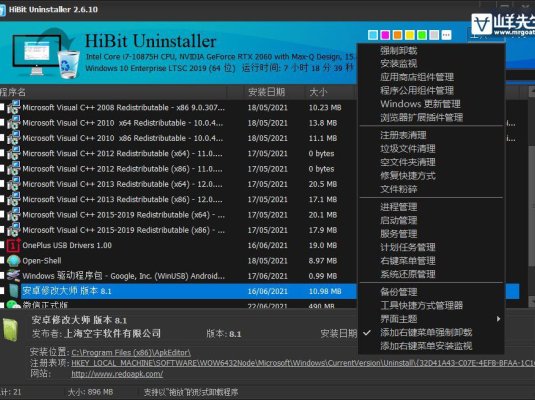Viewport: 535px width, 400px height.
Task: Select the magenta theme color swatch
Action: click(385, 35)
